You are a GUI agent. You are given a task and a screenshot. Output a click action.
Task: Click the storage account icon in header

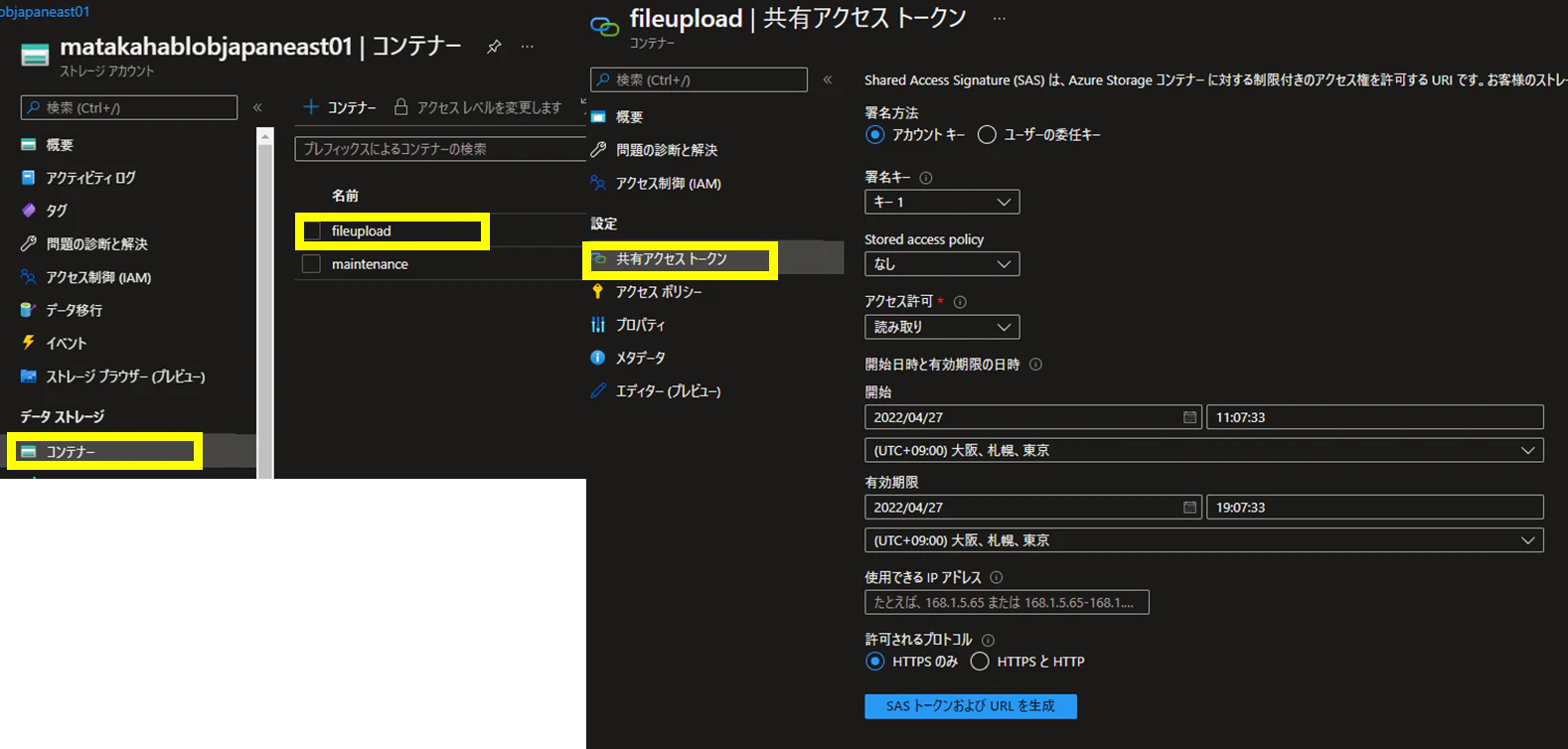(35, 55)
